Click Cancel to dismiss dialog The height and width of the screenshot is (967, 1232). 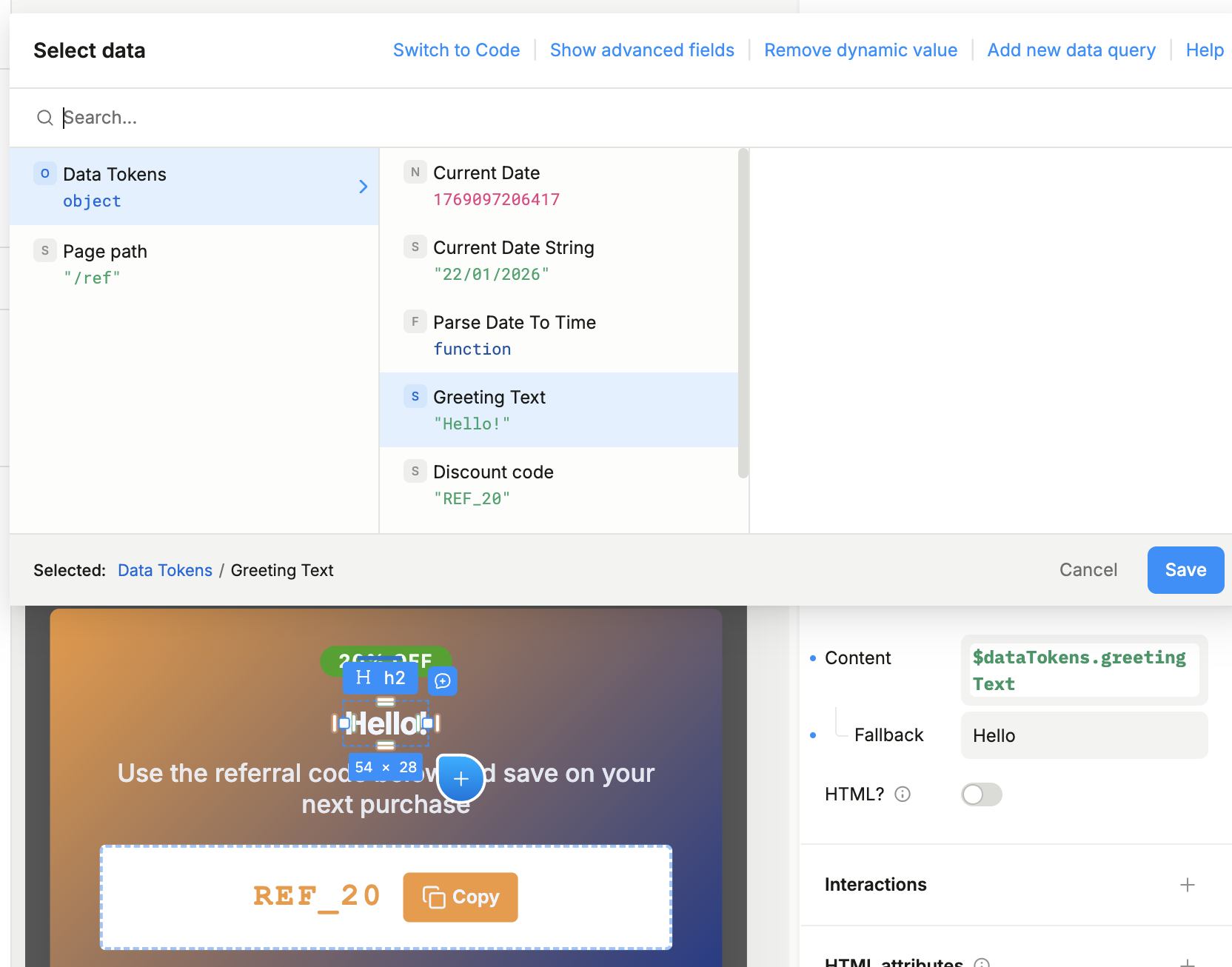point(1088,570)
